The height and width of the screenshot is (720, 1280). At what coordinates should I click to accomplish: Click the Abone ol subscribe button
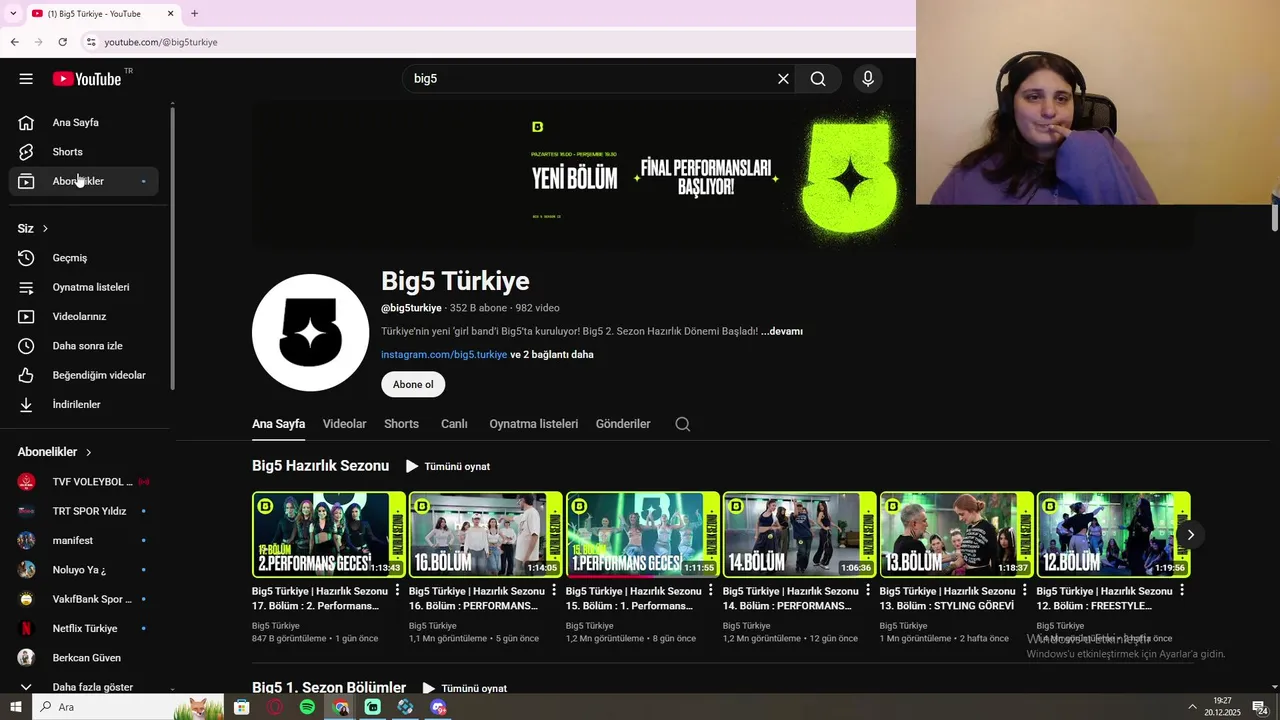click(413, 385)
